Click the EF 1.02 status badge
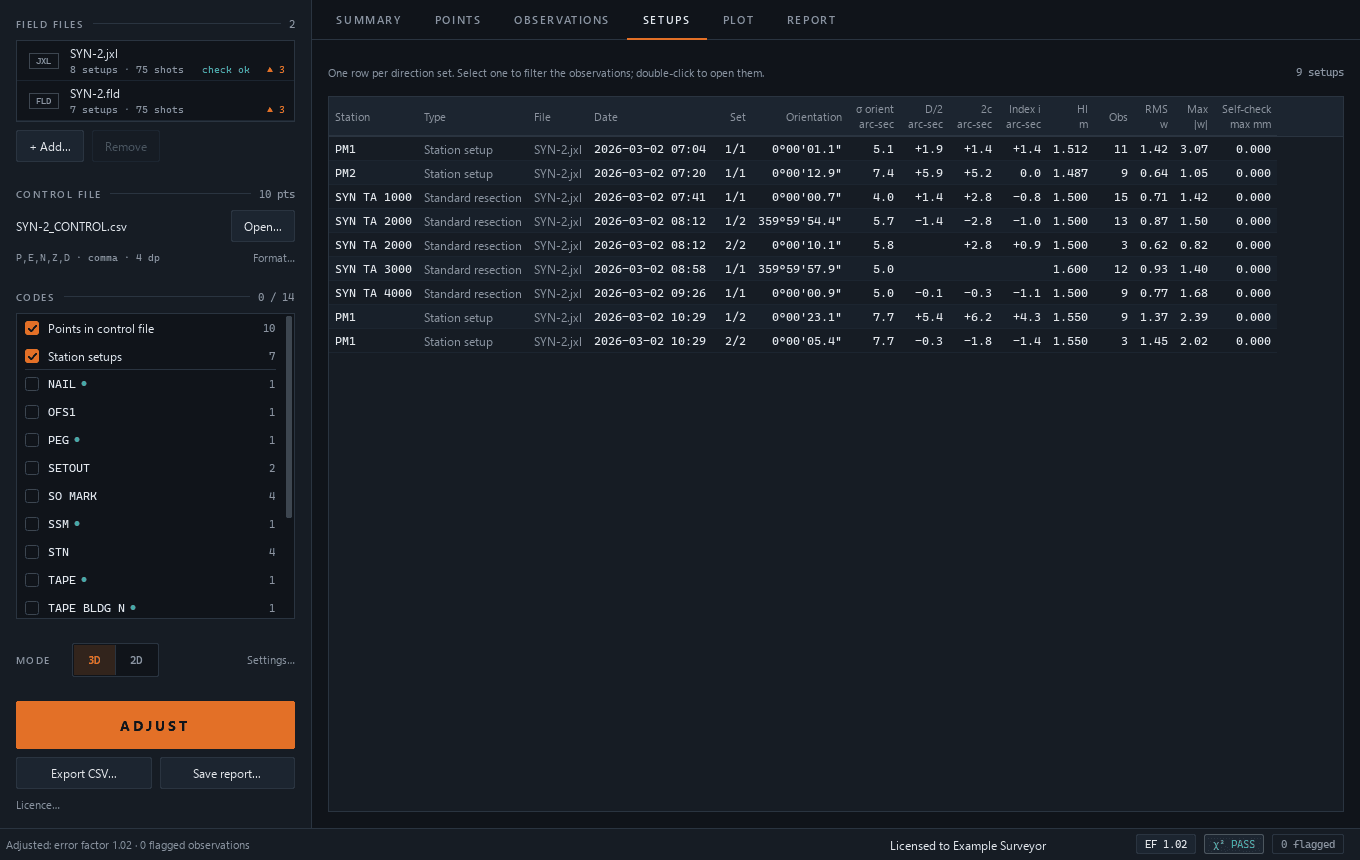1360x860 pixels. click(x=1166, y=844)
